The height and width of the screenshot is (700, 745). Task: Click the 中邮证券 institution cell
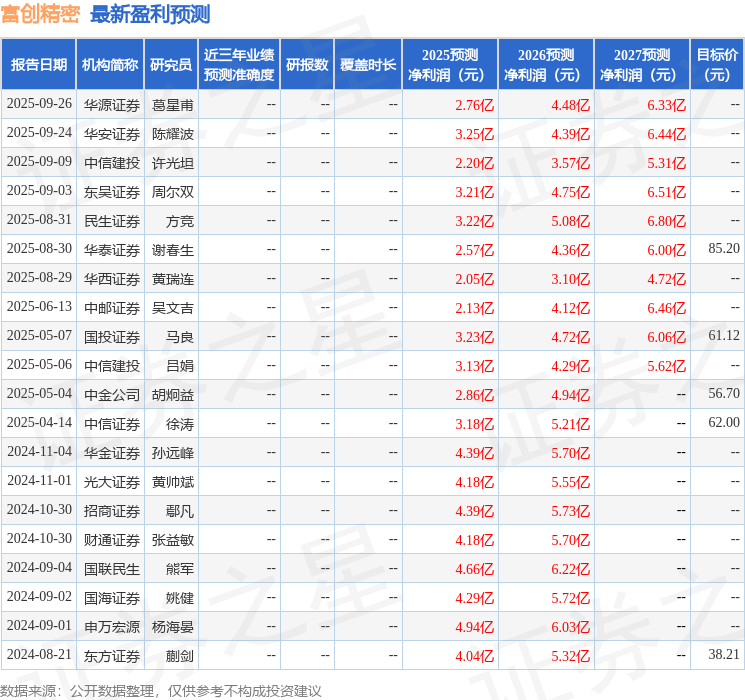(x=112, y=307)
